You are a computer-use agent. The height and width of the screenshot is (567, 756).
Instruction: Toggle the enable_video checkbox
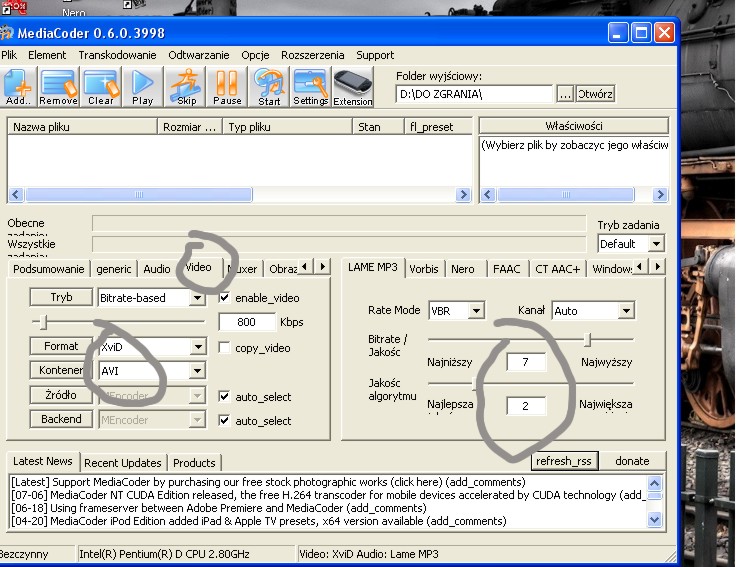click(x=224, y=297)
